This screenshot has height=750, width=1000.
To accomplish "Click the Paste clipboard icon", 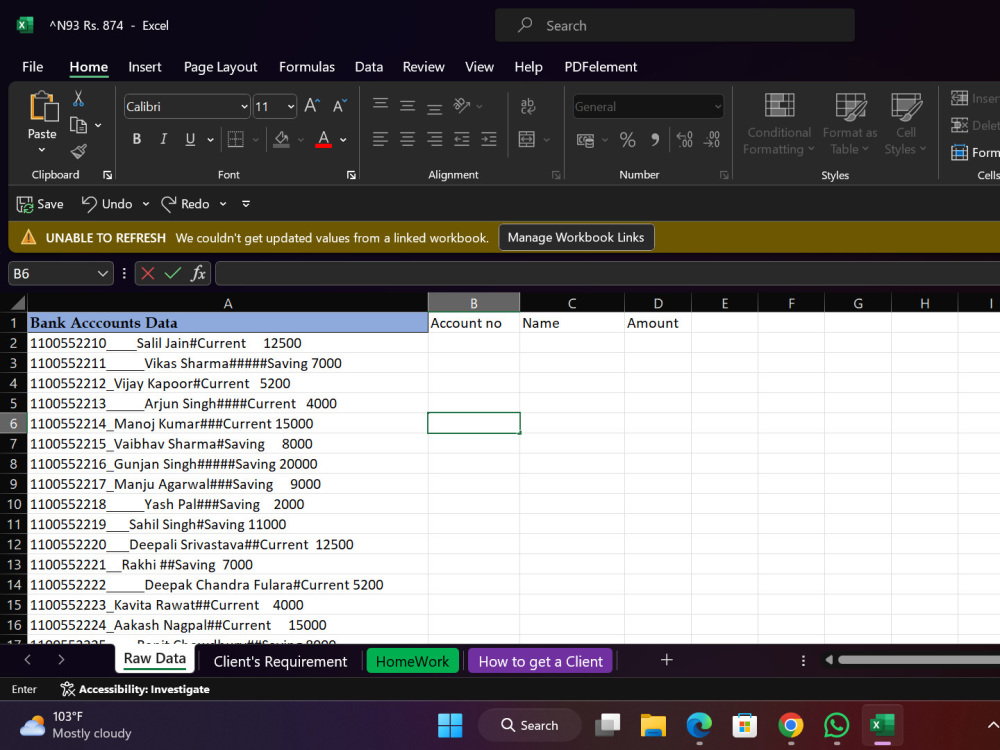I will tap(43, 106).
